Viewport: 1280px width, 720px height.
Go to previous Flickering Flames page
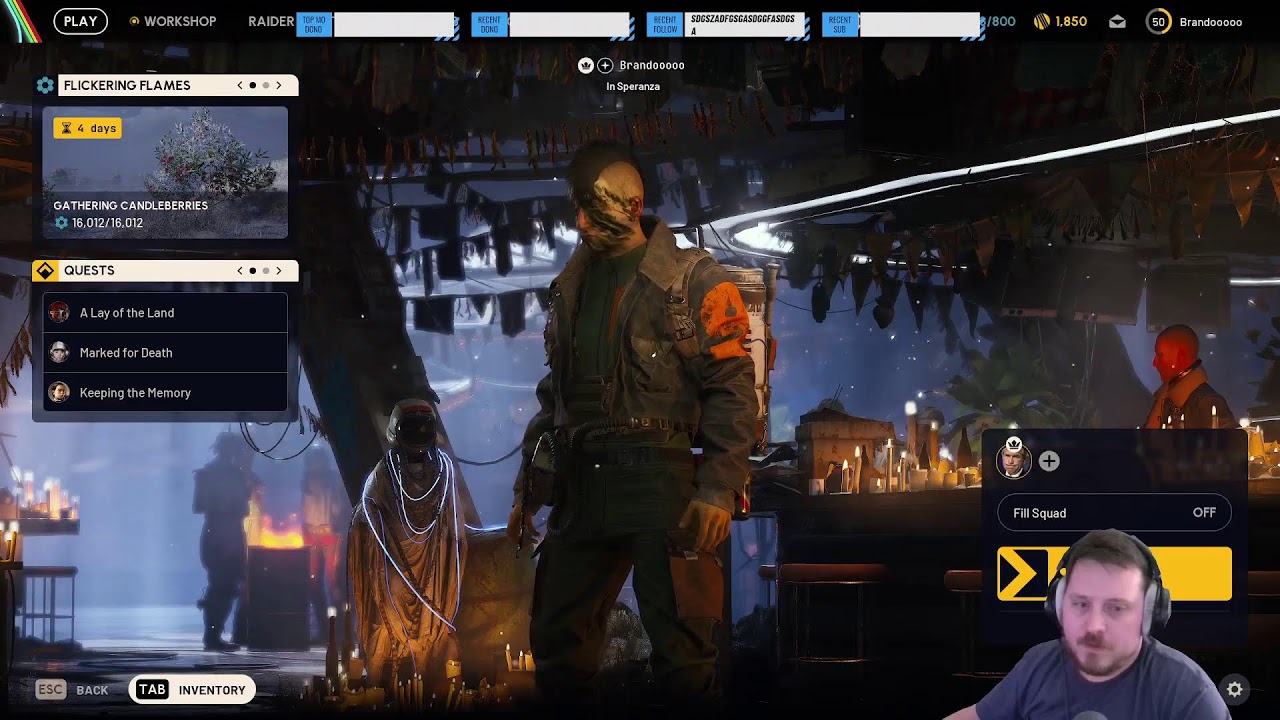240,86
